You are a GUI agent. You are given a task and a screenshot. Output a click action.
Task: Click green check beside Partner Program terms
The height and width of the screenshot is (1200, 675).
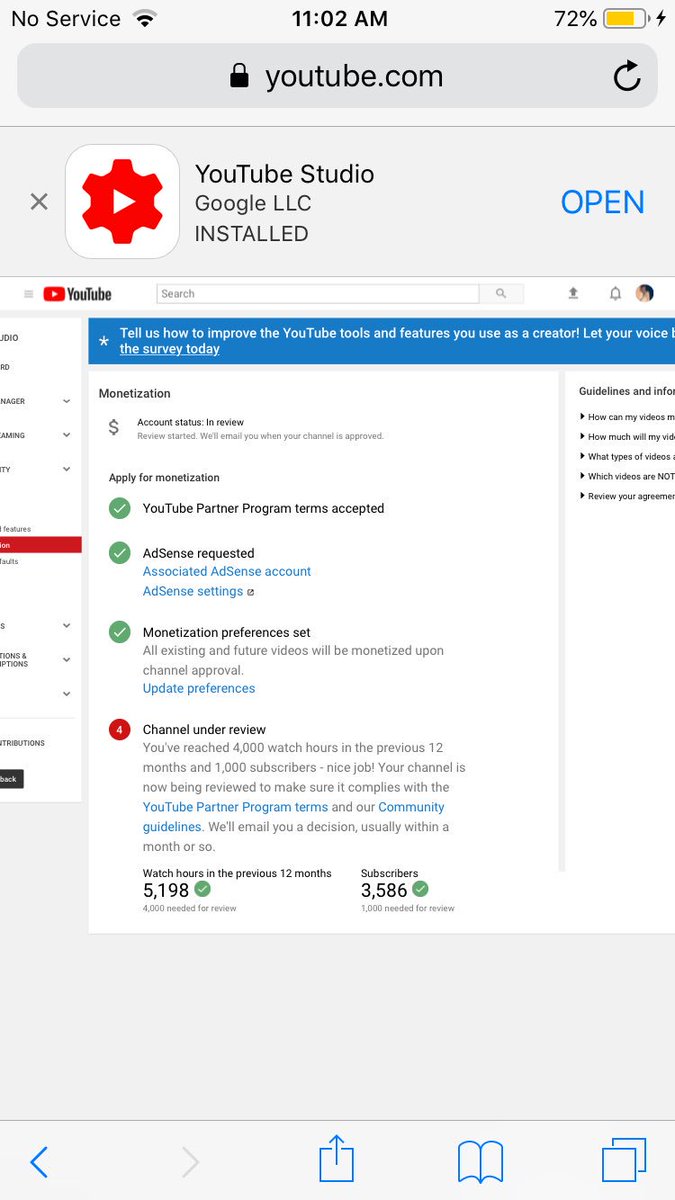click(120, 508)
